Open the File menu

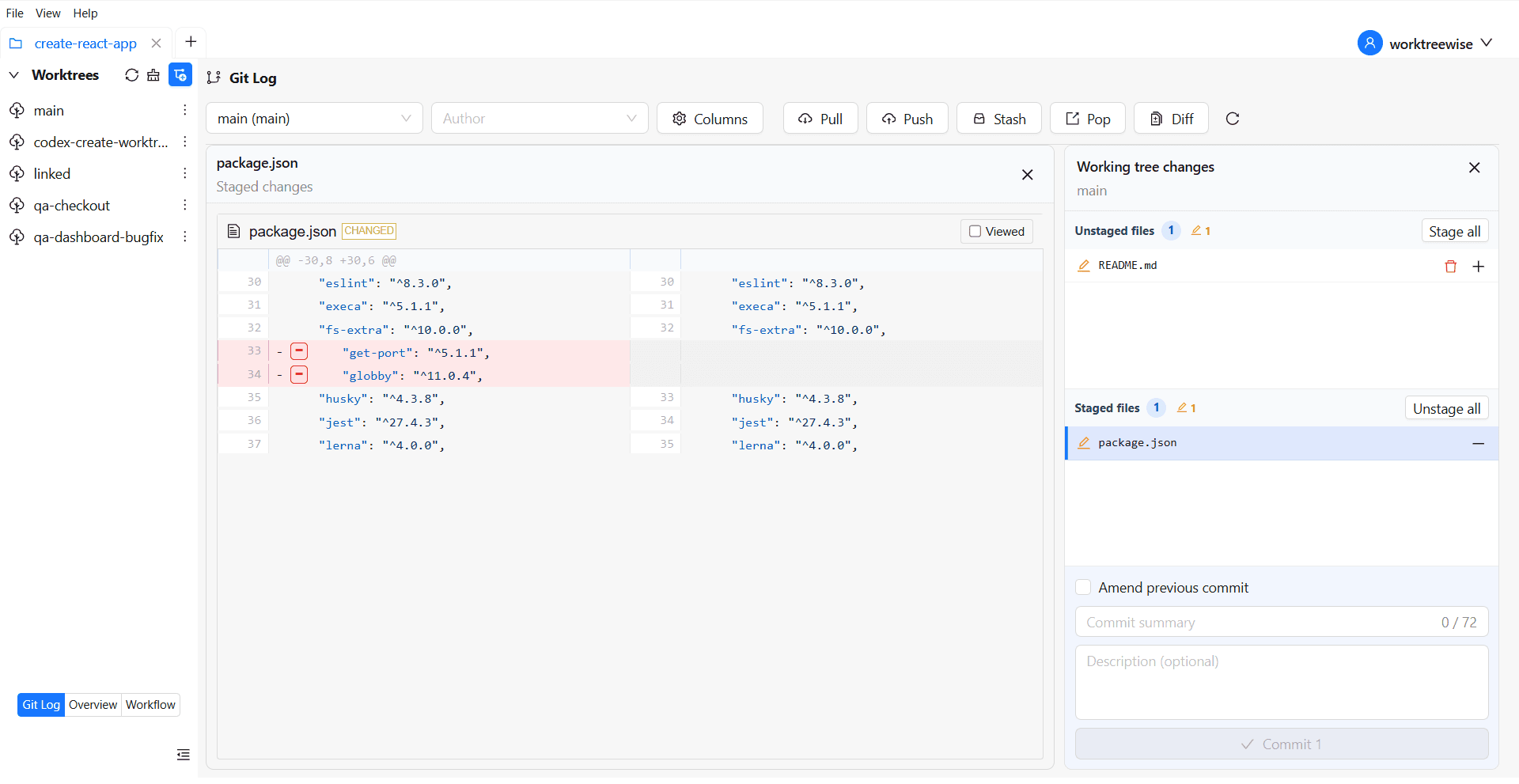coord(15,13)
